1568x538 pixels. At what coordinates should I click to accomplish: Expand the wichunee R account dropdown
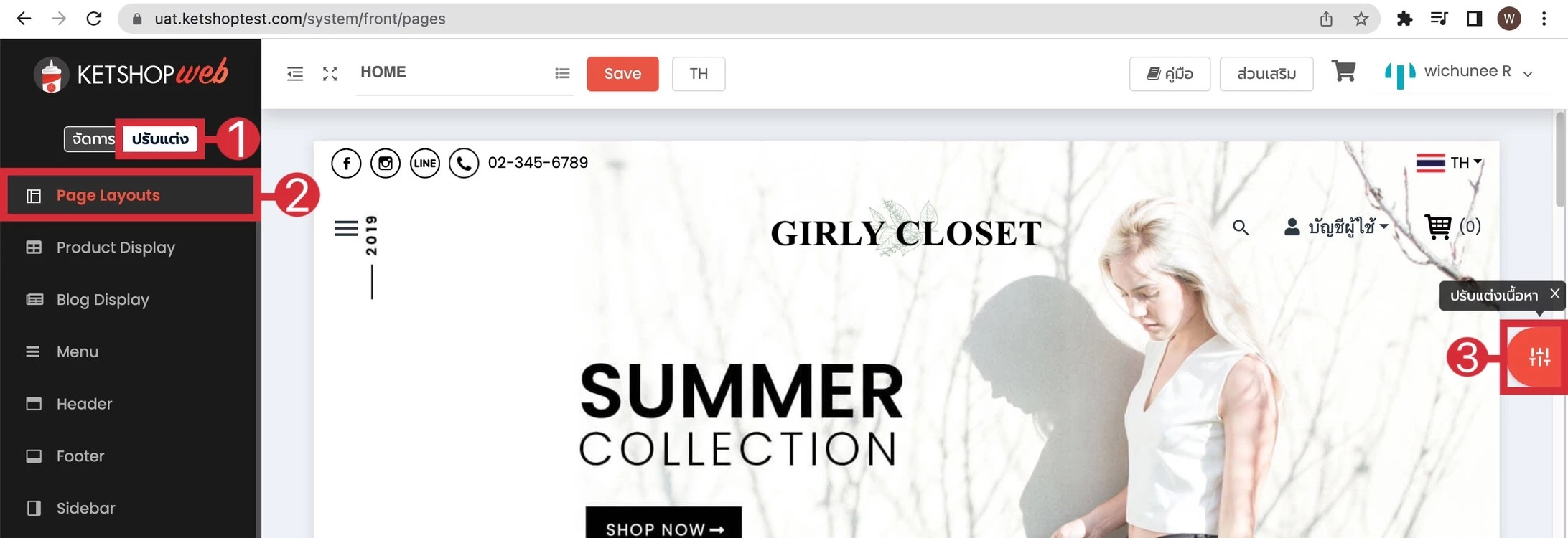tap(1459, 72)
